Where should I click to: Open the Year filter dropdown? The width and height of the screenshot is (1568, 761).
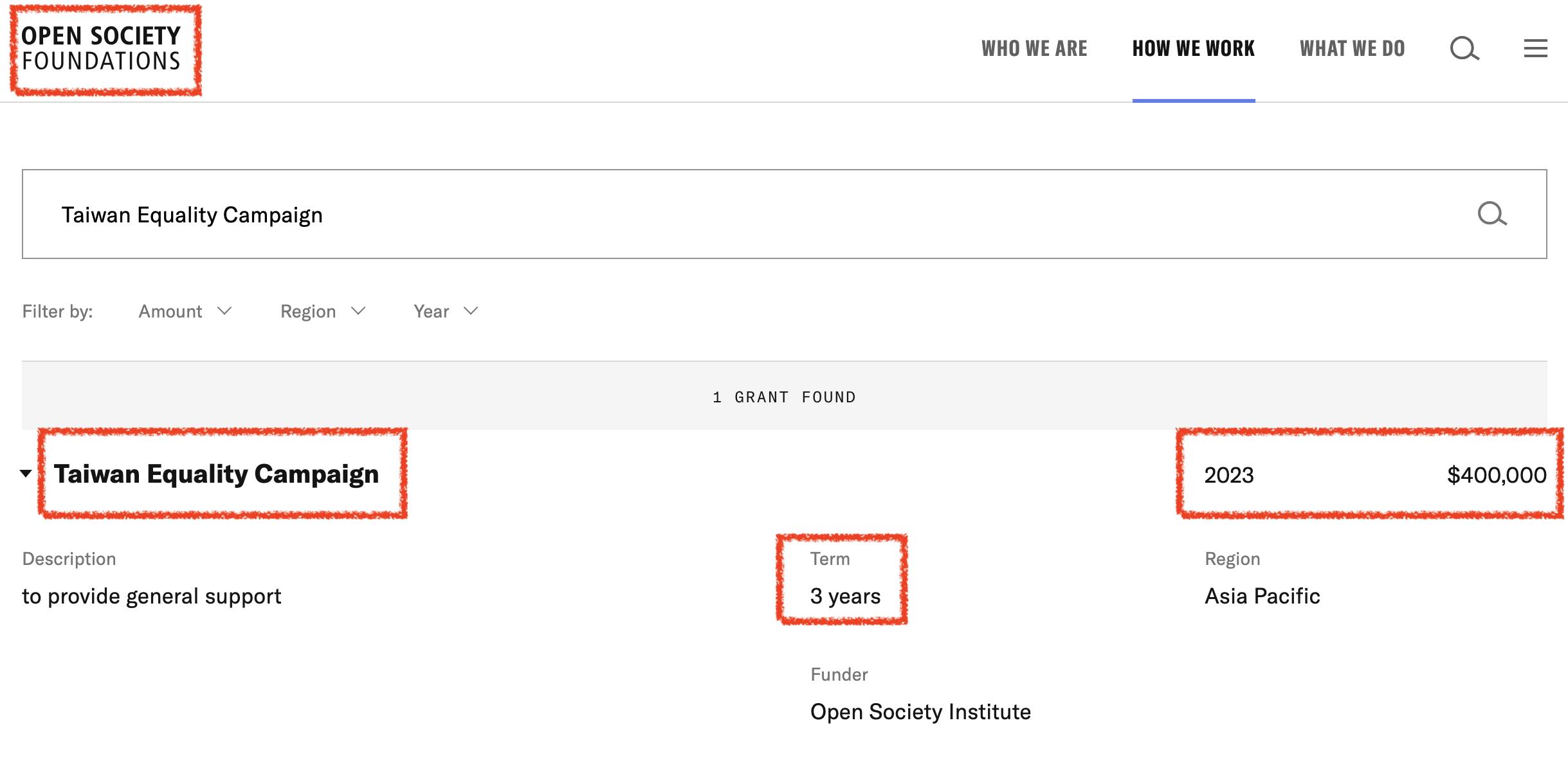[x=445, y=311]
